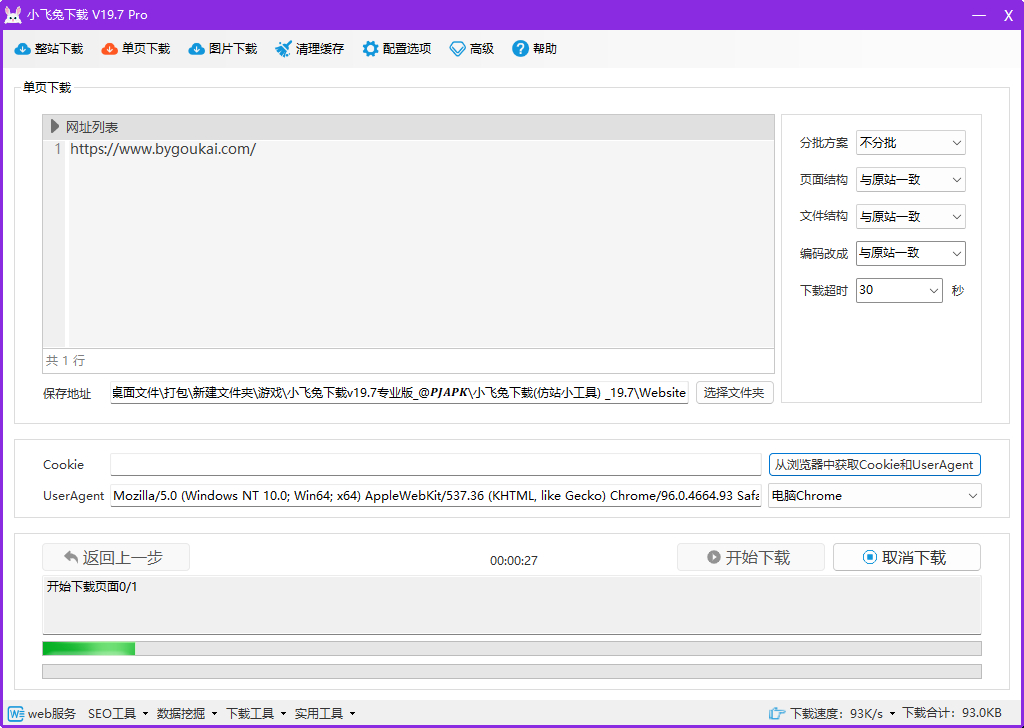Expand the 实用工具 menu in status bar

(325, 714)
